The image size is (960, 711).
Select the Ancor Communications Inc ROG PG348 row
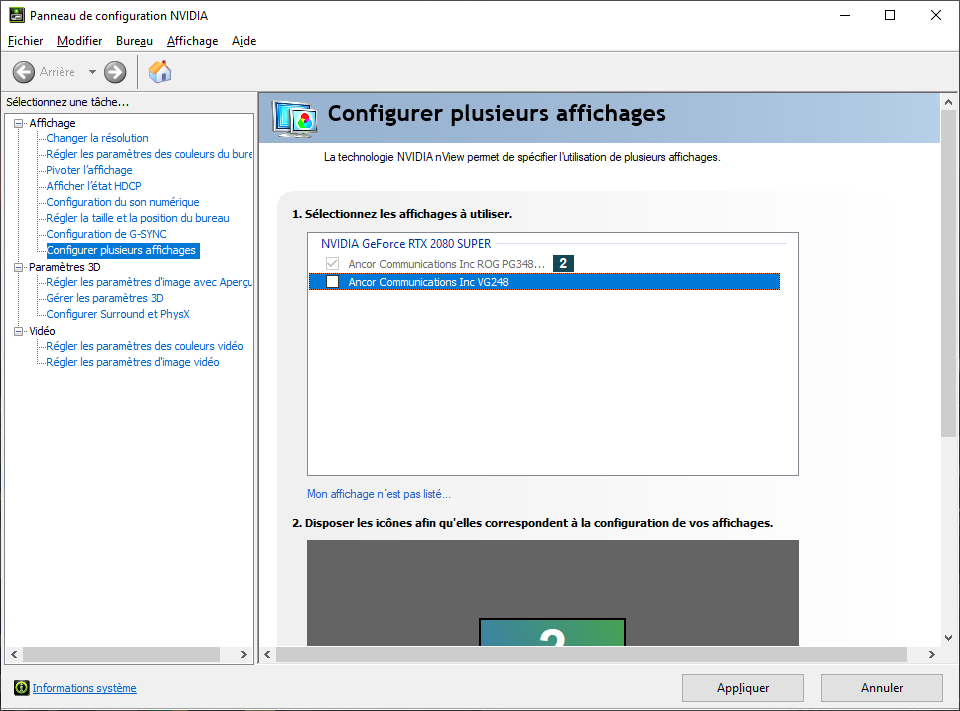tap(446, 264)
